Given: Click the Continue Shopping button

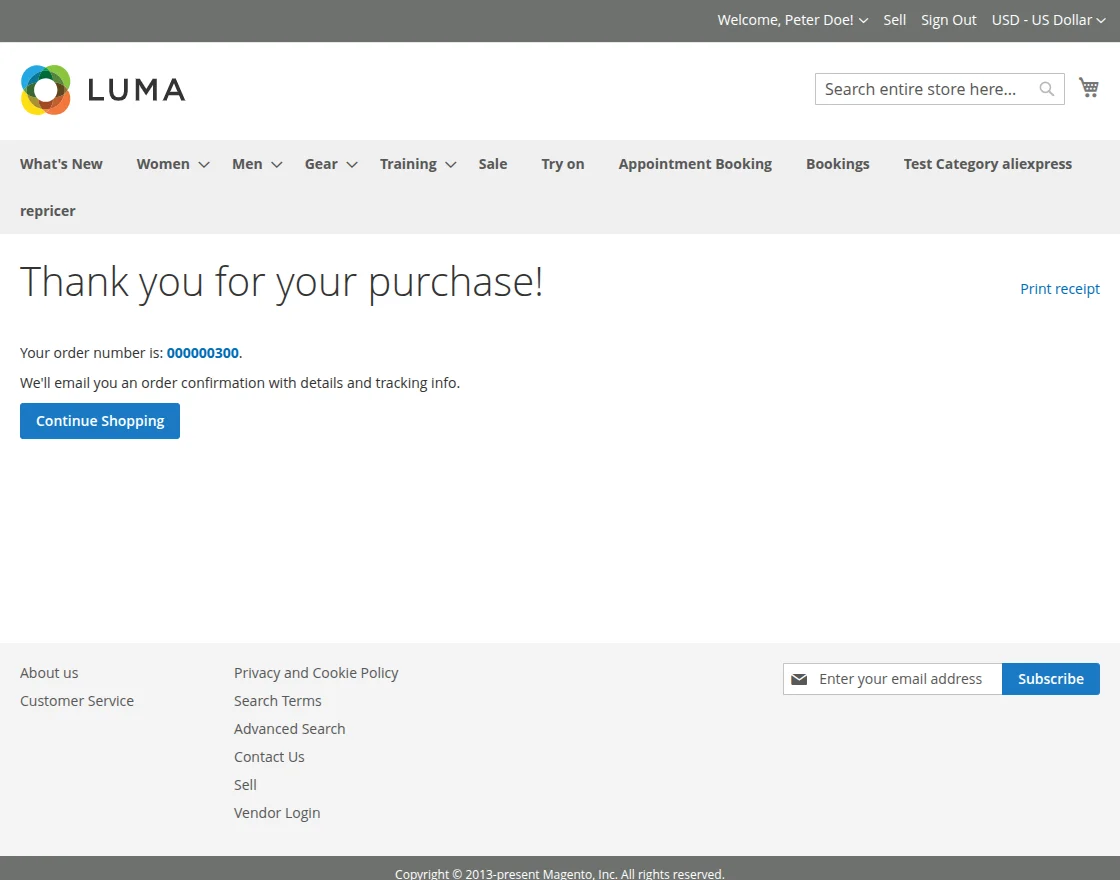Looking at the screenshot, I should [x=99, y=420].
